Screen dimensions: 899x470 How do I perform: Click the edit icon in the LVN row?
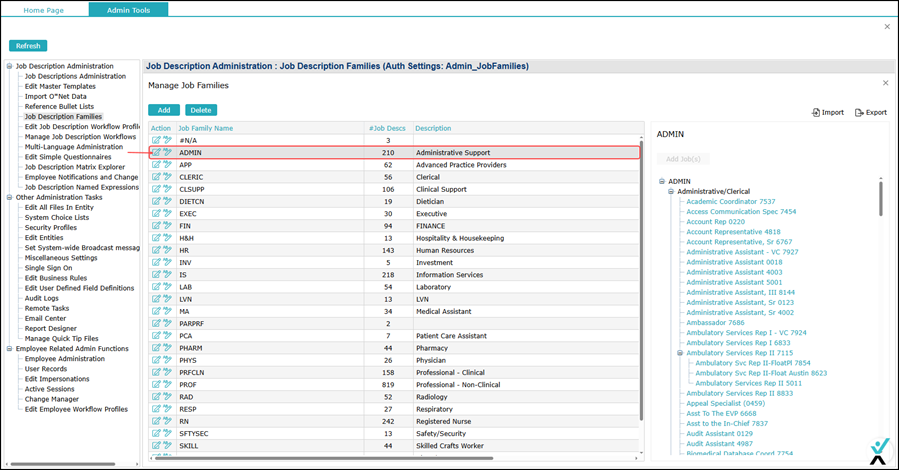(156, 299)
